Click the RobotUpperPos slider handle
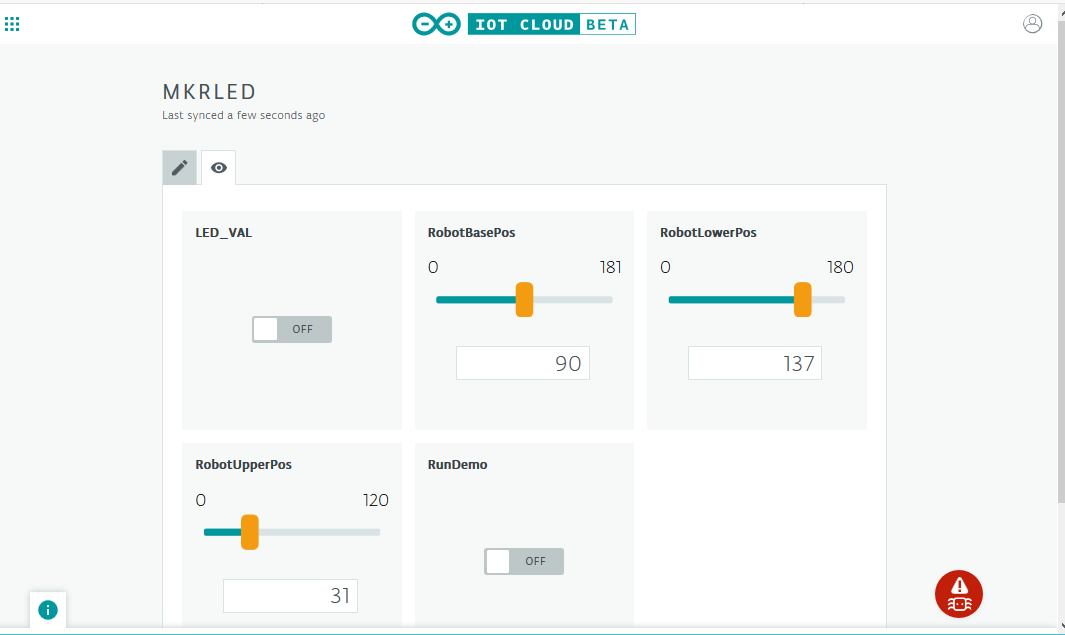The height and width of the screenshot is (635, 1065). pos(250,532)
